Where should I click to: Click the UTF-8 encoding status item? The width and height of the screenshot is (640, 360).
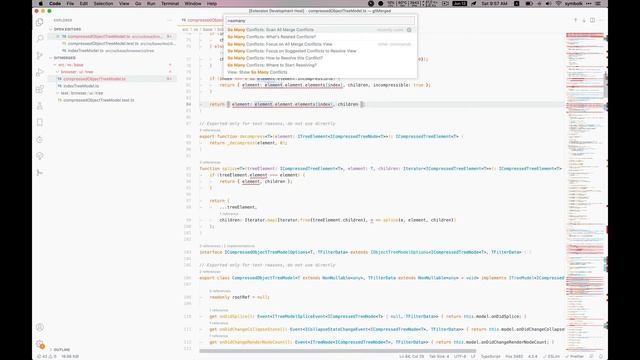click(x=460, y=356)
